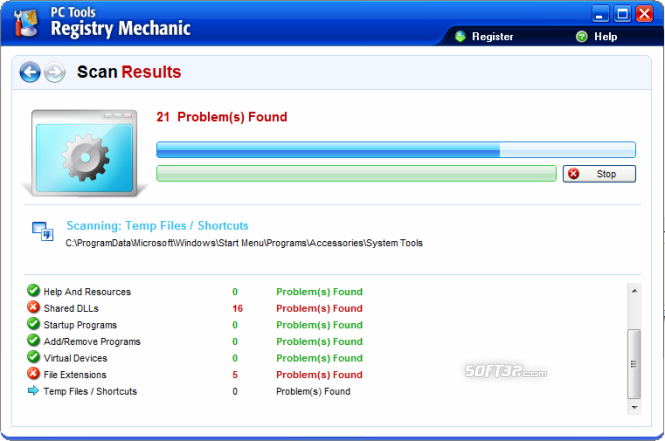
Task: Click red Problem(s) Found text for File Extensions
Action: tap(319, 375)
